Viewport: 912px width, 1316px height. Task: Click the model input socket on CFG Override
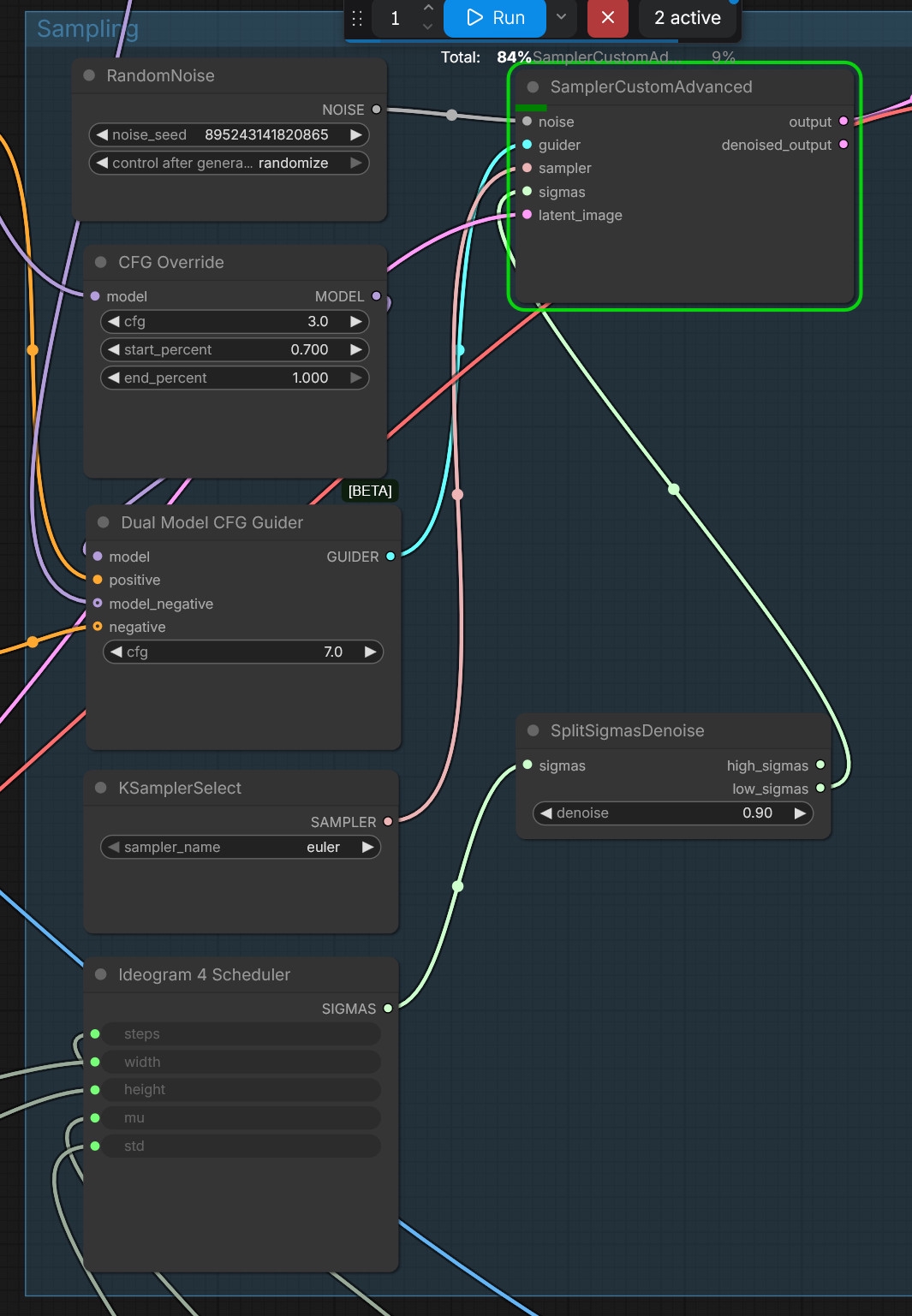tap(95, 296)
